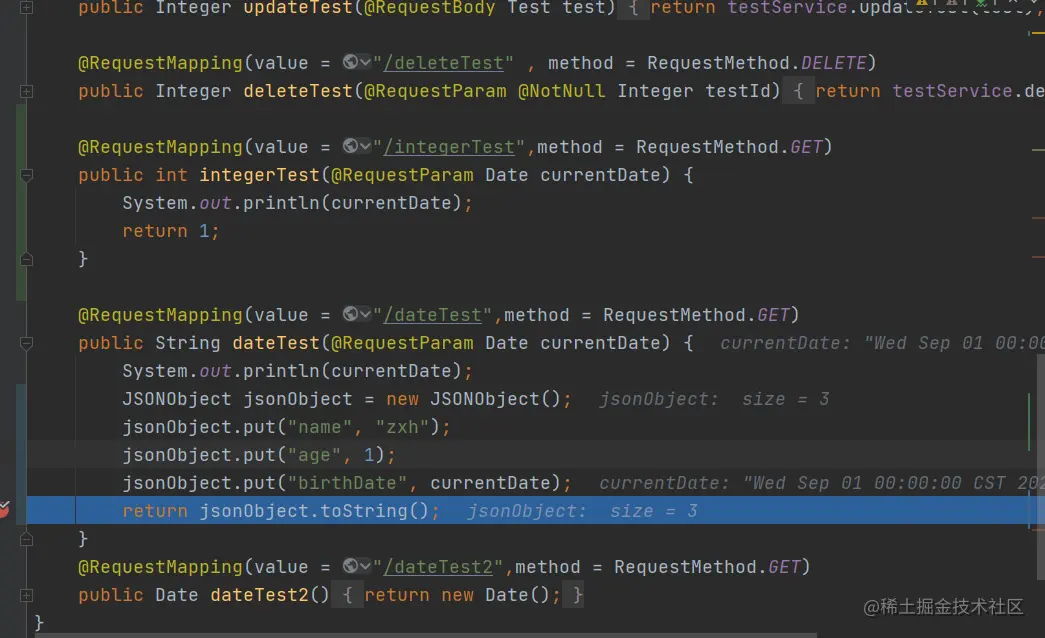Click globe icon beside "/dateTest" mapping
Screen dimensions: 1045x638
351,314
